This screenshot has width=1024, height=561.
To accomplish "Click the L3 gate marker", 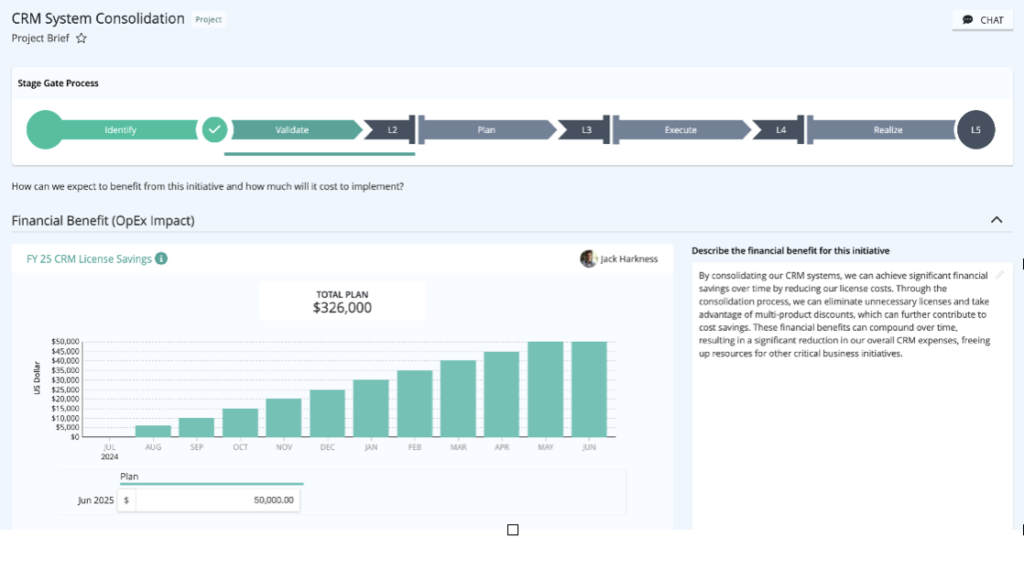I will pyautogui.click(x=586, y=130).
